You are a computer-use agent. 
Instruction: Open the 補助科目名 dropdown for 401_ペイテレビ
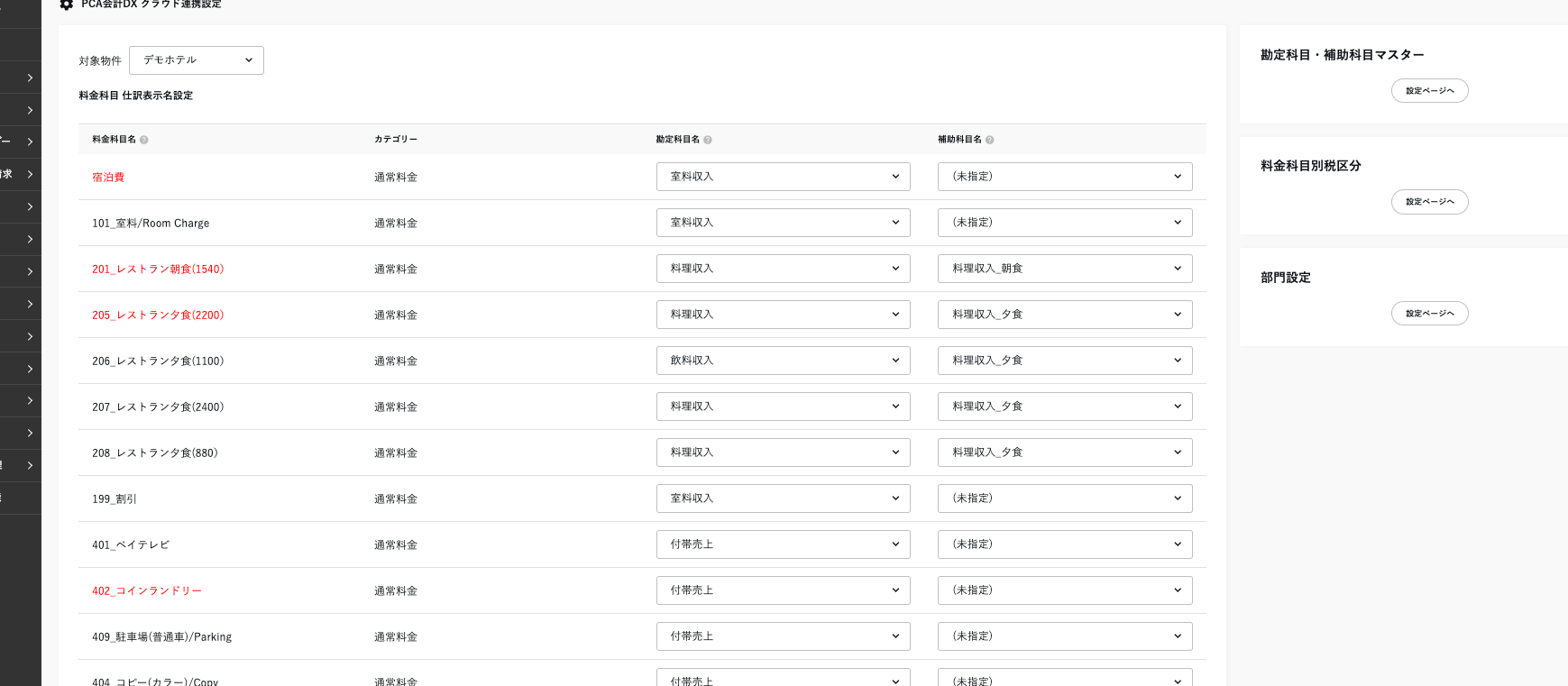coord(1065,544)
